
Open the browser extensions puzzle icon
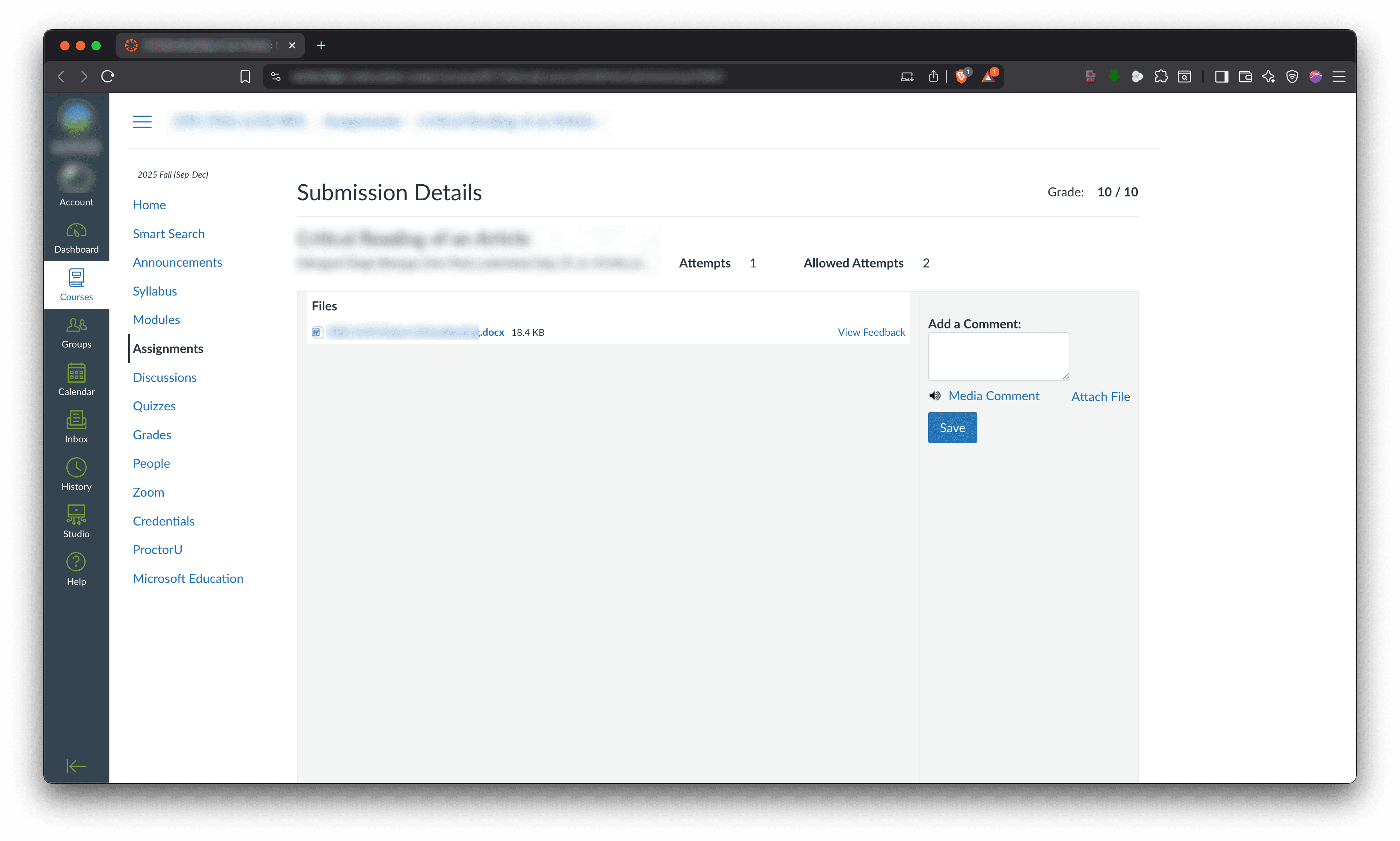(x=1161, y=77)
